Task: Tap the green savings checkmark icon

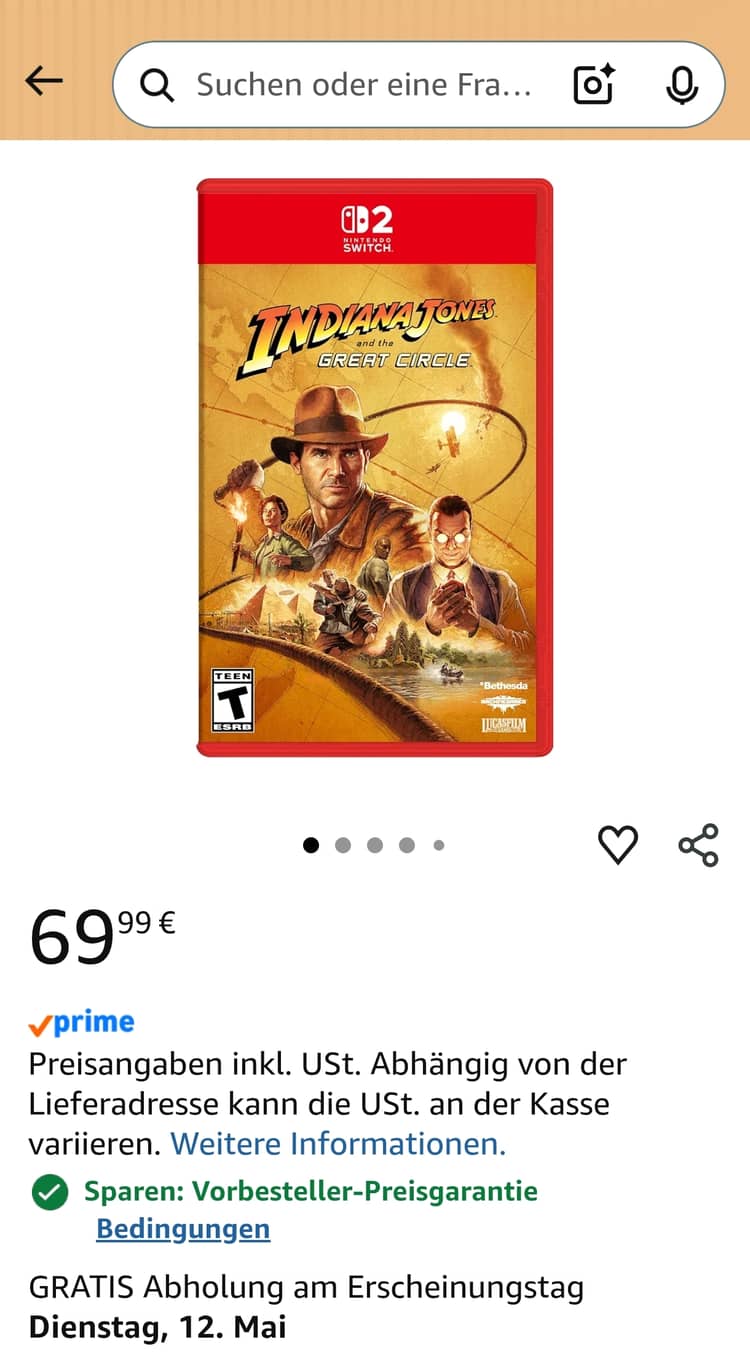Action: [x=50, y=1192]
